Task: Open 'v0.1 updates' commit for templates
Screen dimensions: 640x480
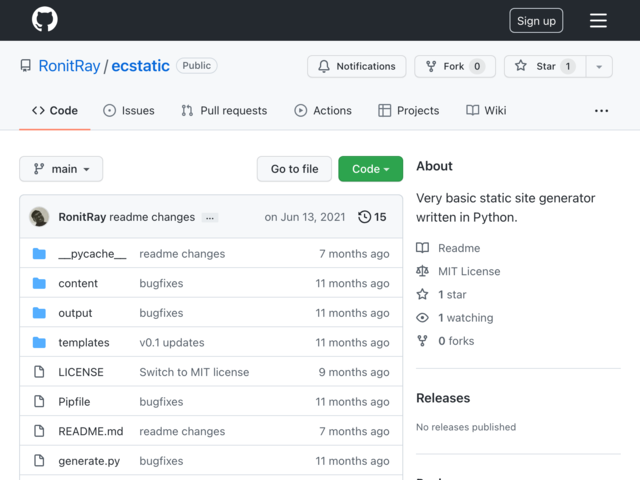Action: tap(172, 342)
